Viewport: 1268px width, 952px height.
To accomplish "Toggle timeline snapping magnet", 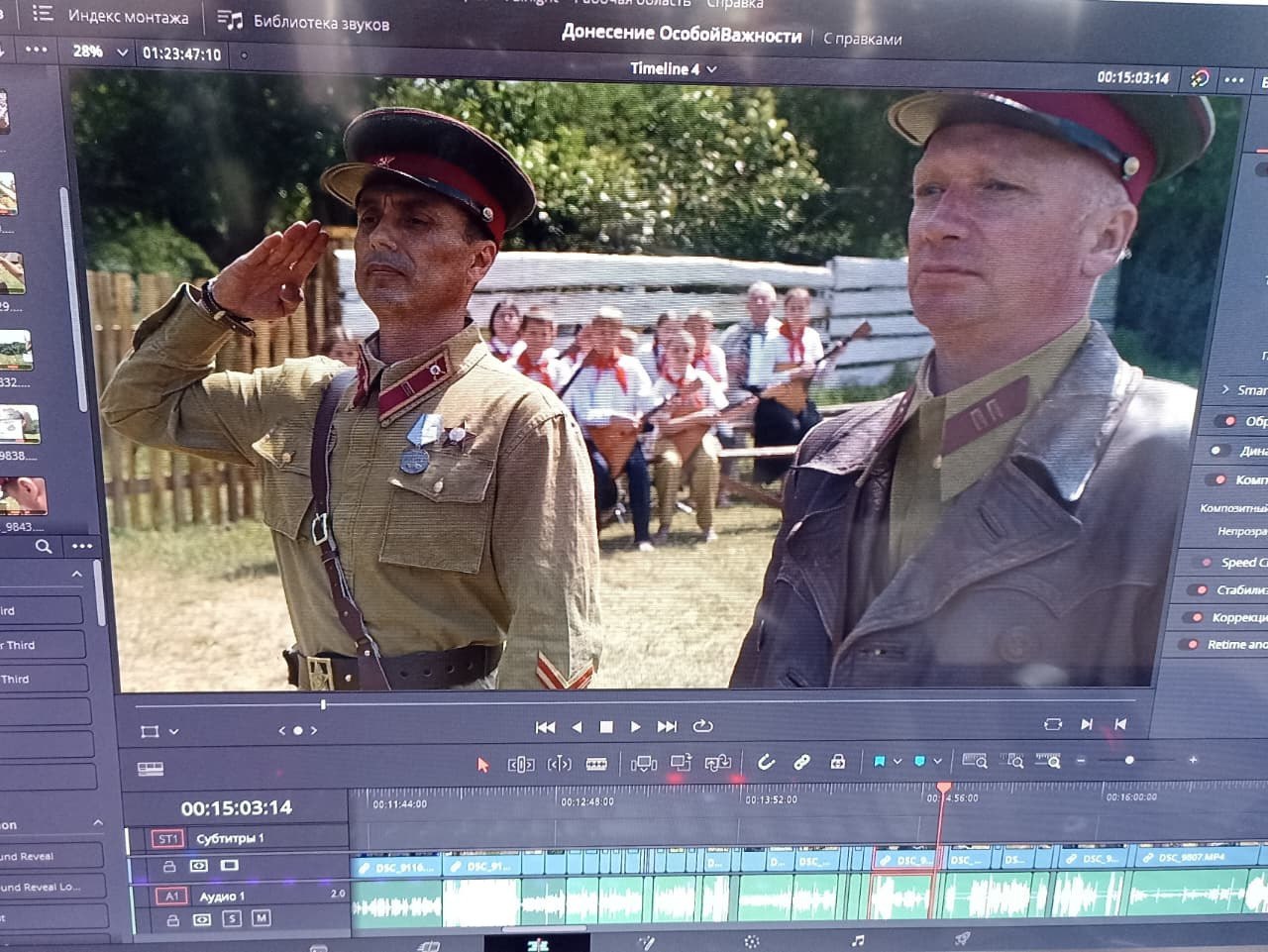I will pos(766,762).
